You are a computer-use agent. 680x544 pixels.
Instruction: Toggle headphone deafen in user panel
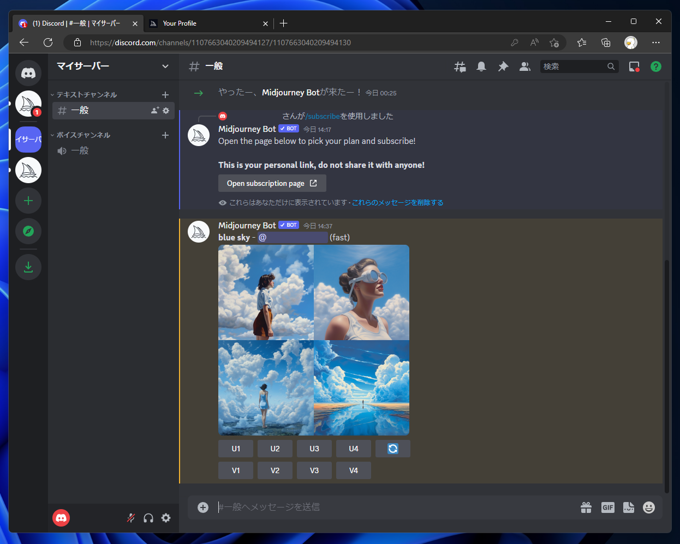[148, 518]
